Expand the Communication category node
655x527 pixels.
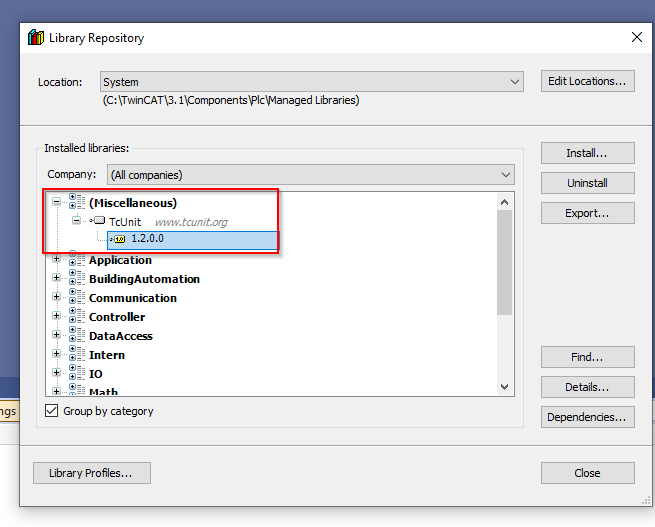click(x=56, y=296)
